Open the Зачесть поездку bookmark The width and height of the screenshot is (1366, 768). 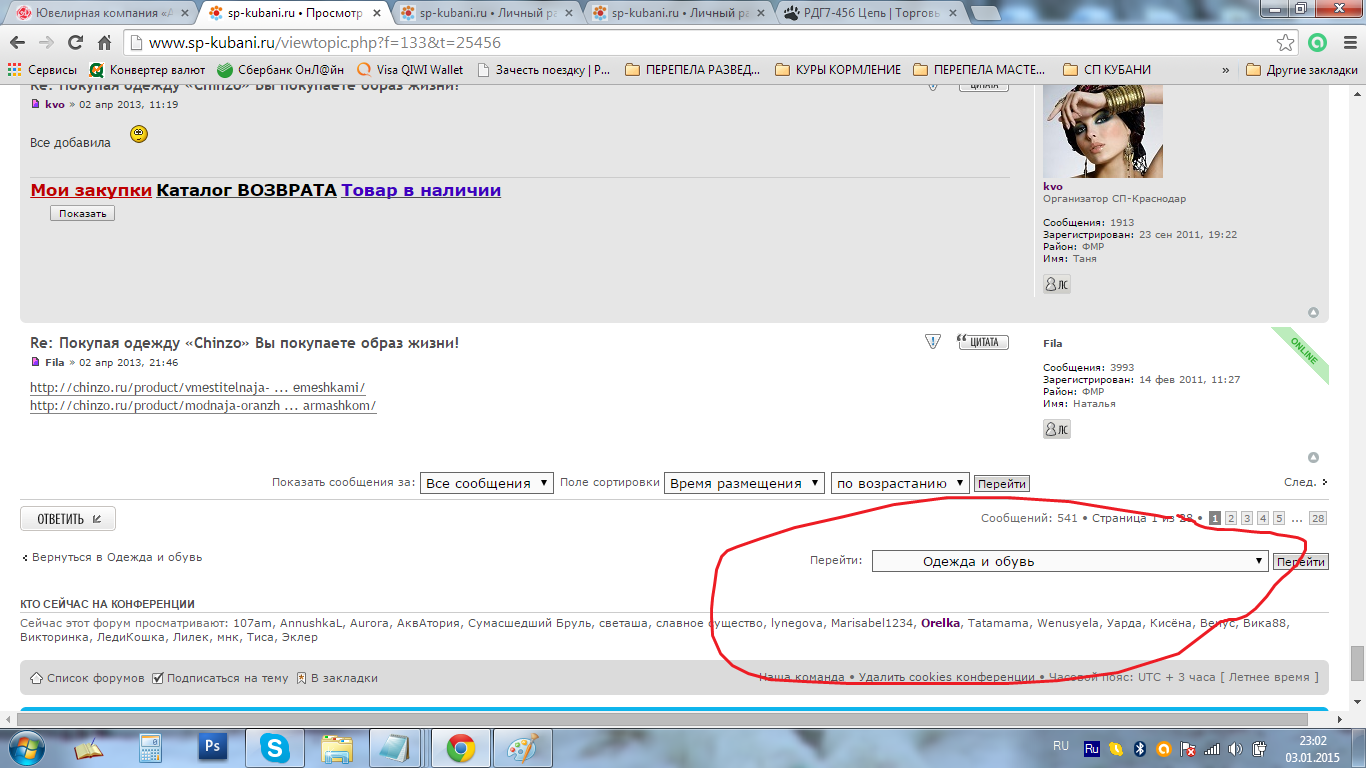coord(544,70)
